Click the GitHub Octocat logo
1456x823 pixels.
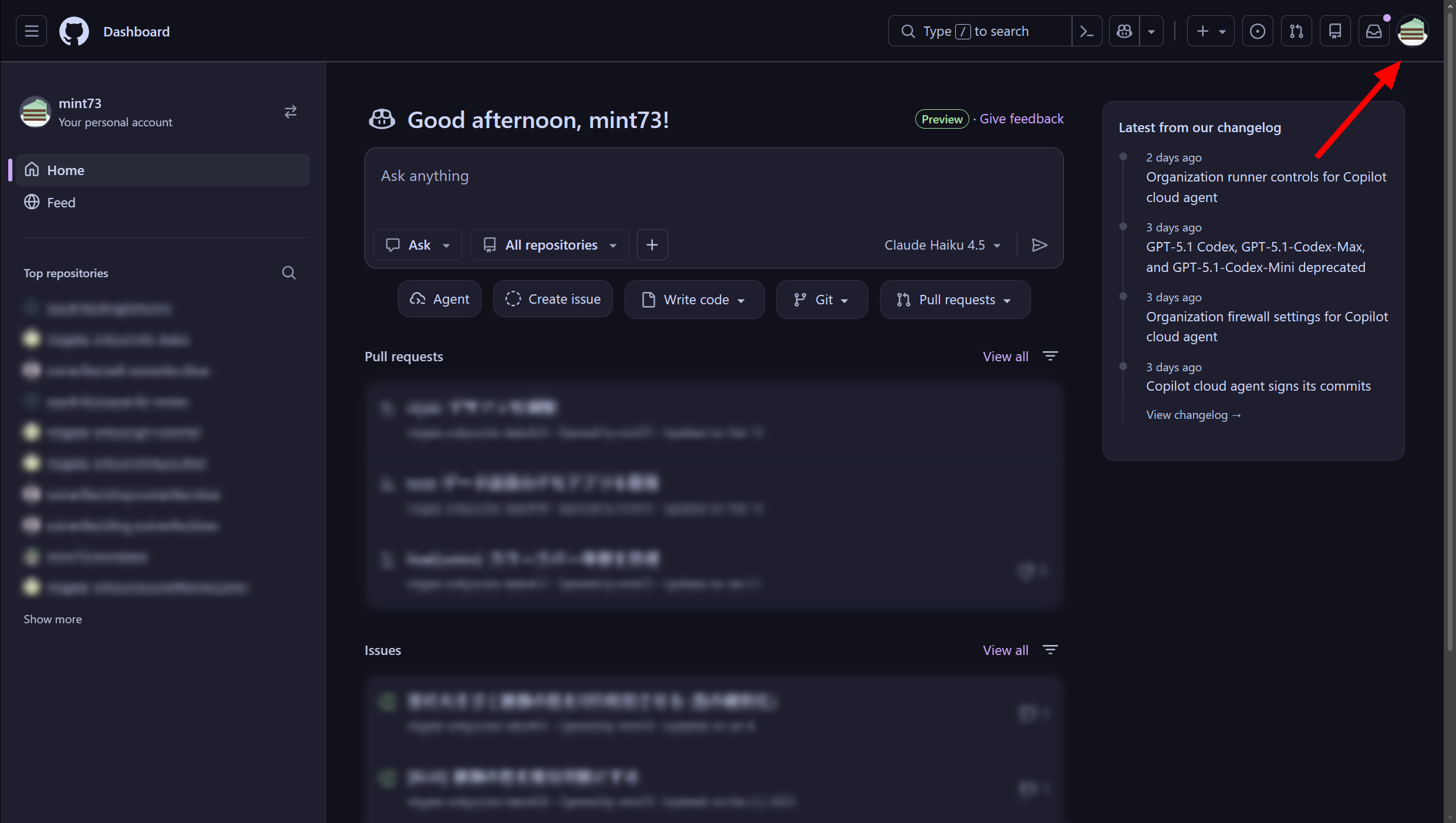pos(74,31)
